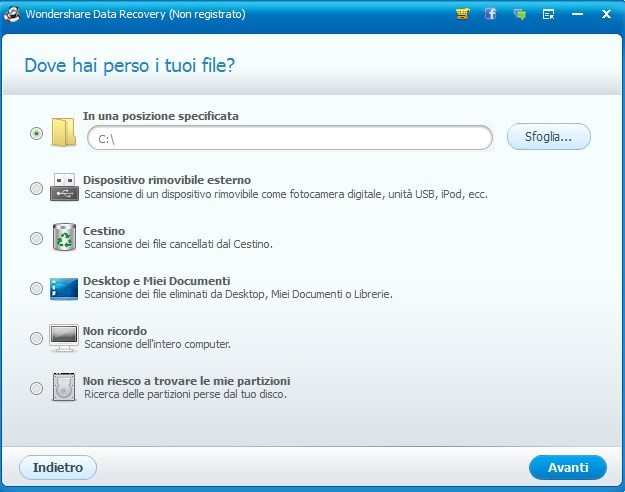Click the Wondershare Data Recovery app logo
The height and width of the screenshot is (492, 625).
coord(12,14)
